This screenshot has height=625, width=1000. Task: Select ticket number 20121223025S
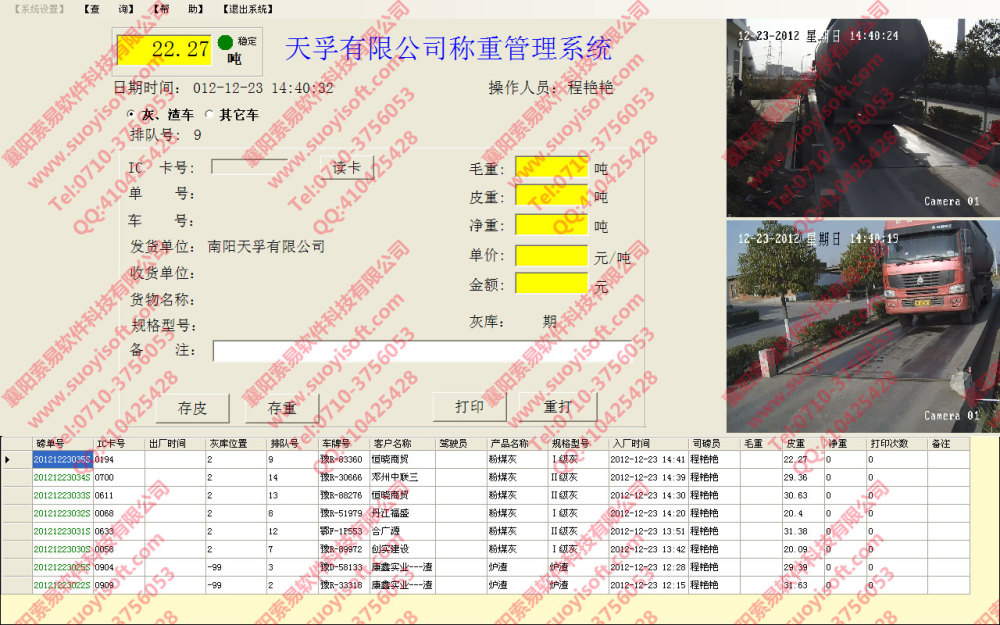[62, 566]
